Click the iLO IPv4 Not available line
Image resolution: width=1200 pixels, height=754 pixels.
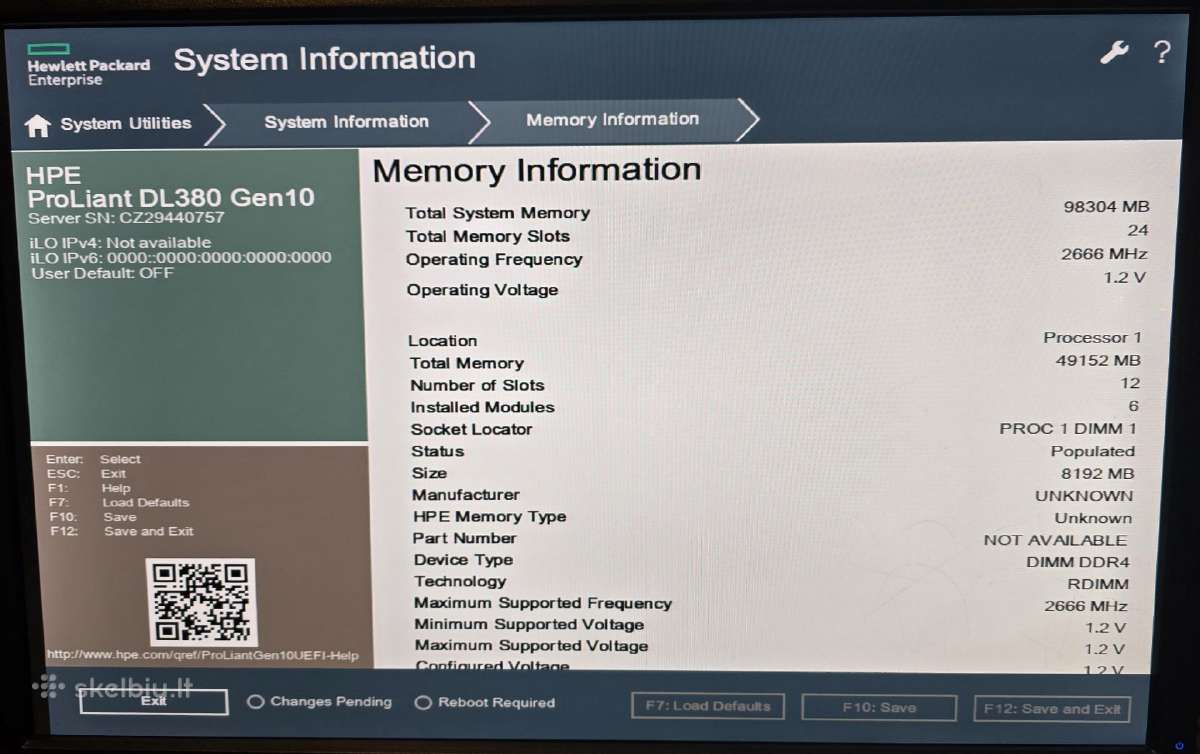point(121,243)
